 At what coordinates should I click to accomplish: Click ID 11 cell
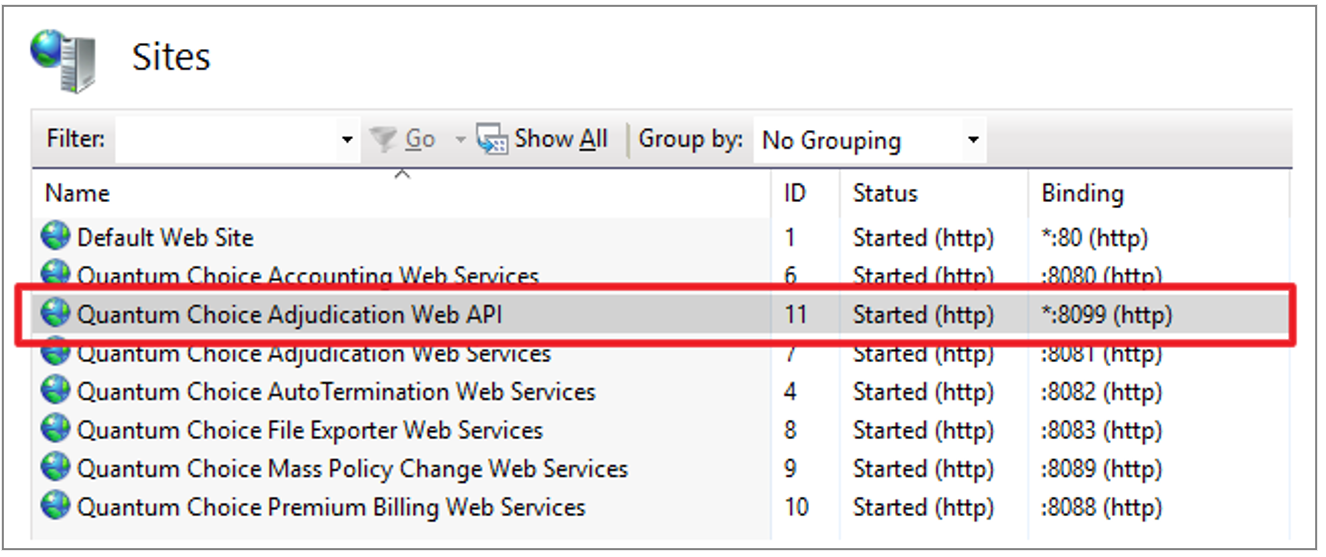tap(795, 315)
